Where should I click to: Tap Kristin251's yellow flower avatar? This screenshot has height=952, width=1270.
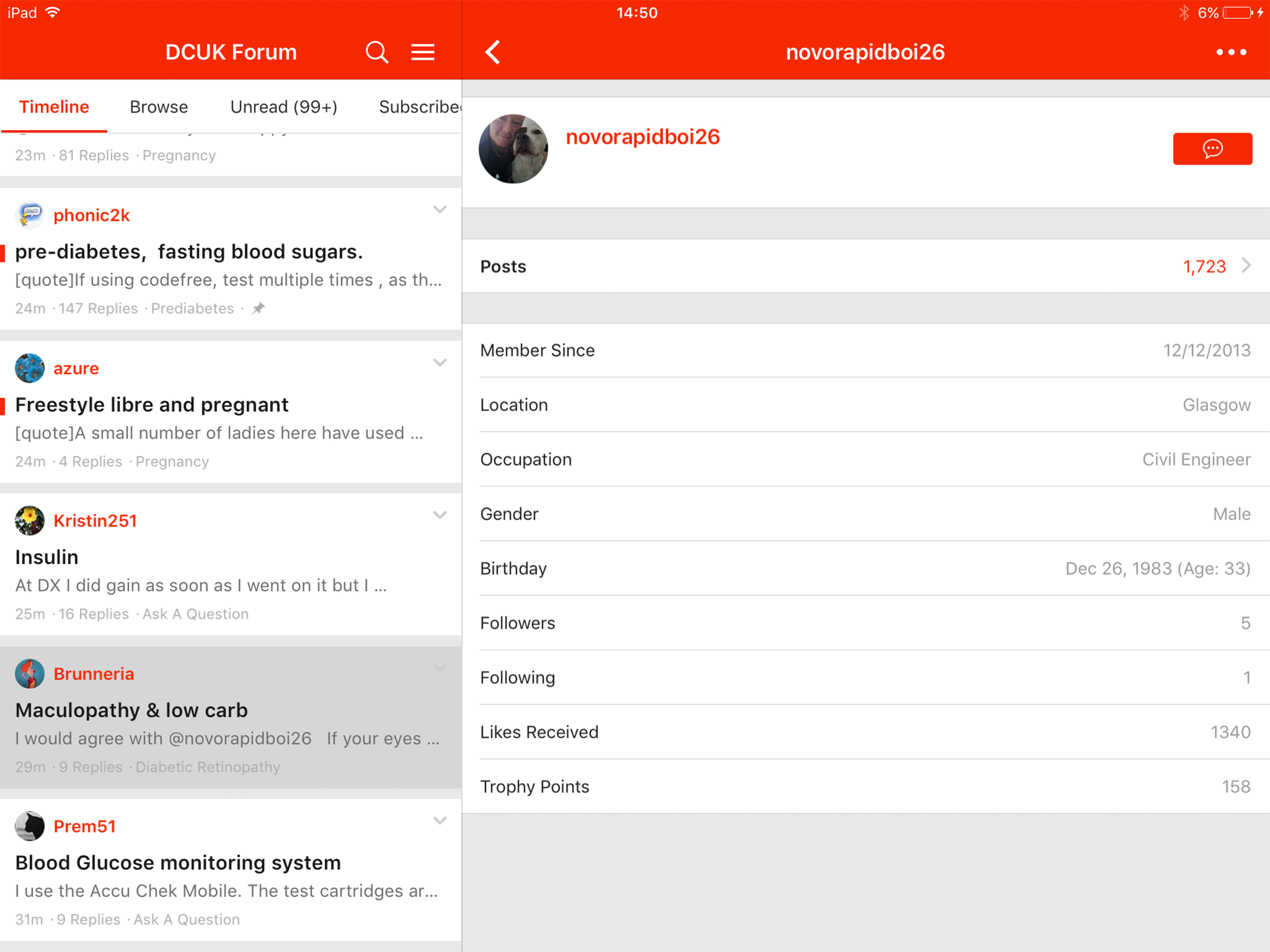click(30, 521)
